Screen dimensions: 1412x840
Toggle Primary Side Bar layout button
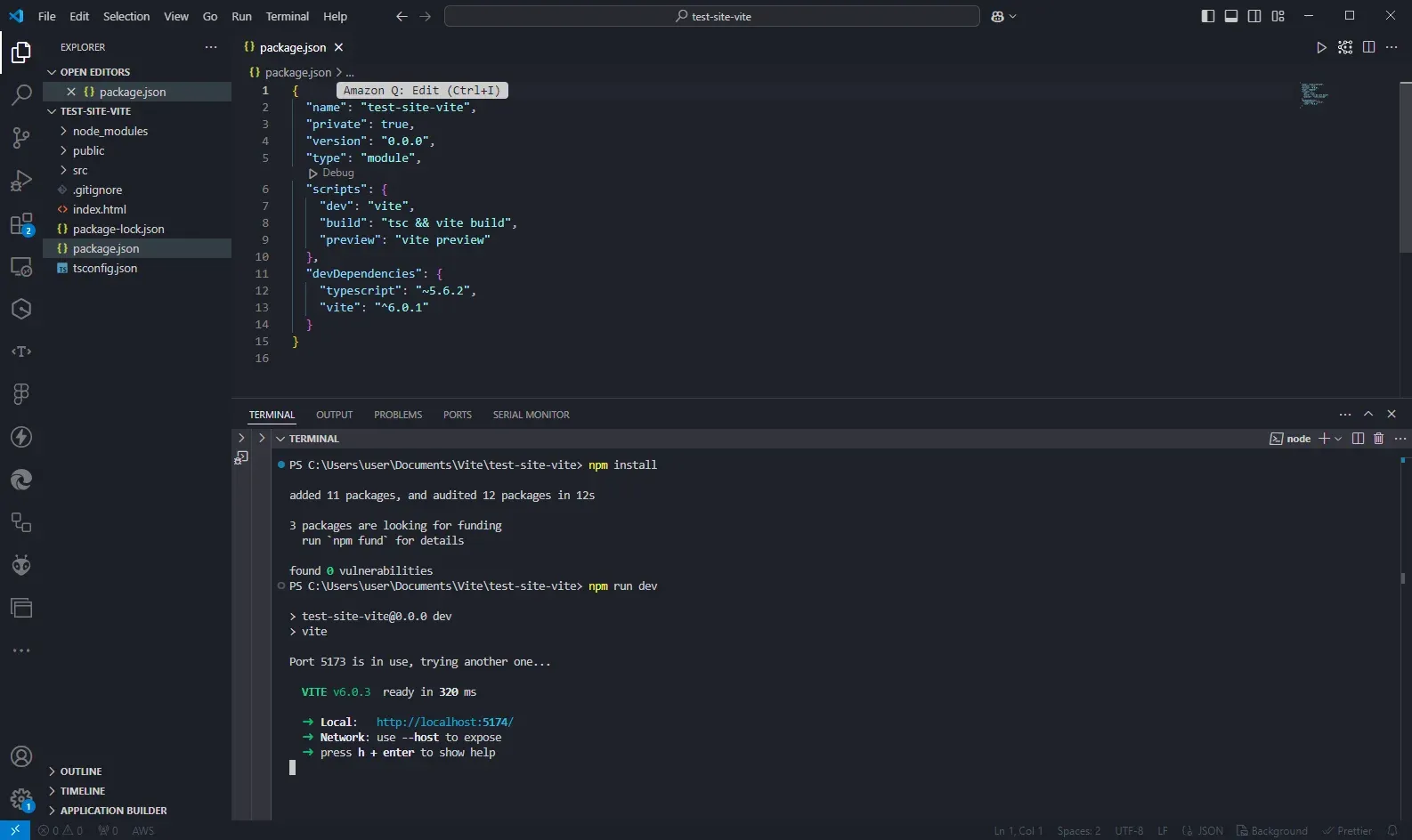[1208, 16]
